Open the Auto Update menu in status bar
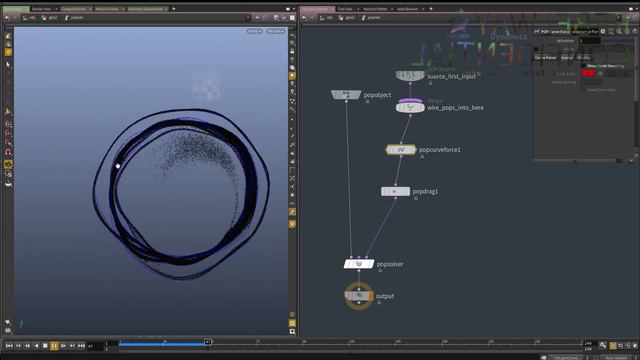Image resolution: width=640 pixels, height=360 pixels. [x=617, y=358]
